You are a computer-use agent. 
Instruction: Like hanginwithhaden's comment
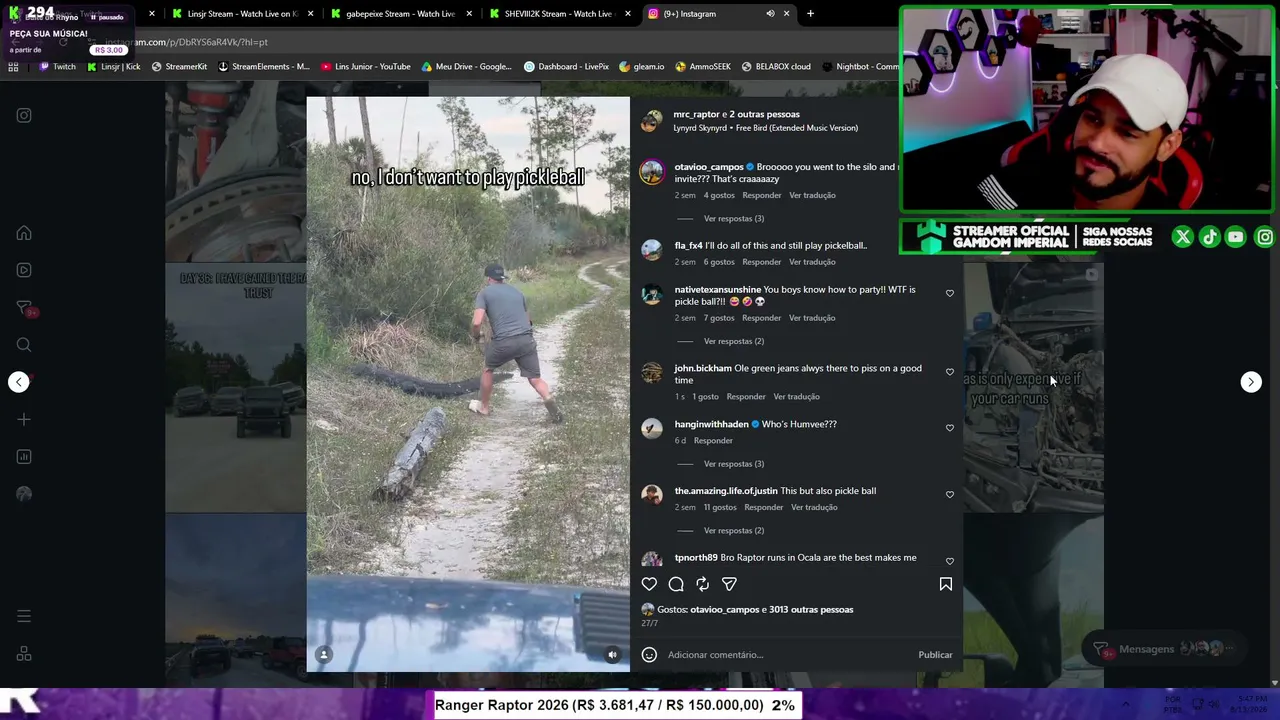point(950,428)
